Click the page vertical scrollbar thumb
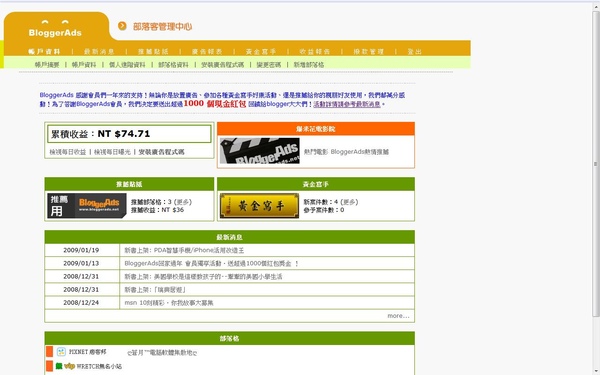The height and width of the screenshot is (375, 600). pyautogui.click(x=596, y=164)
